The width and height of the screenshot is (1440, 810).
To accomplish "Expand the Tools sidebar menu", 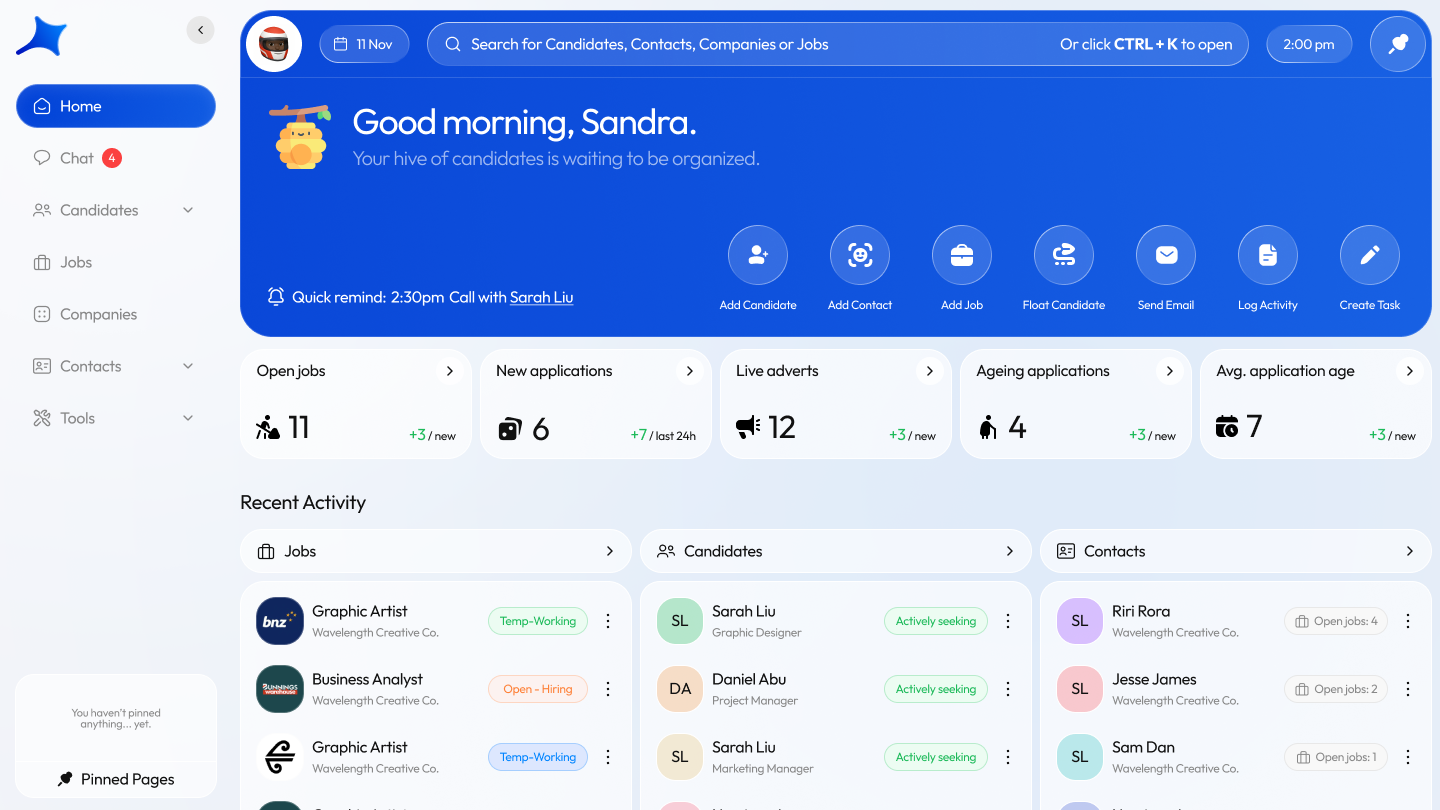I will tap(188, 418).
